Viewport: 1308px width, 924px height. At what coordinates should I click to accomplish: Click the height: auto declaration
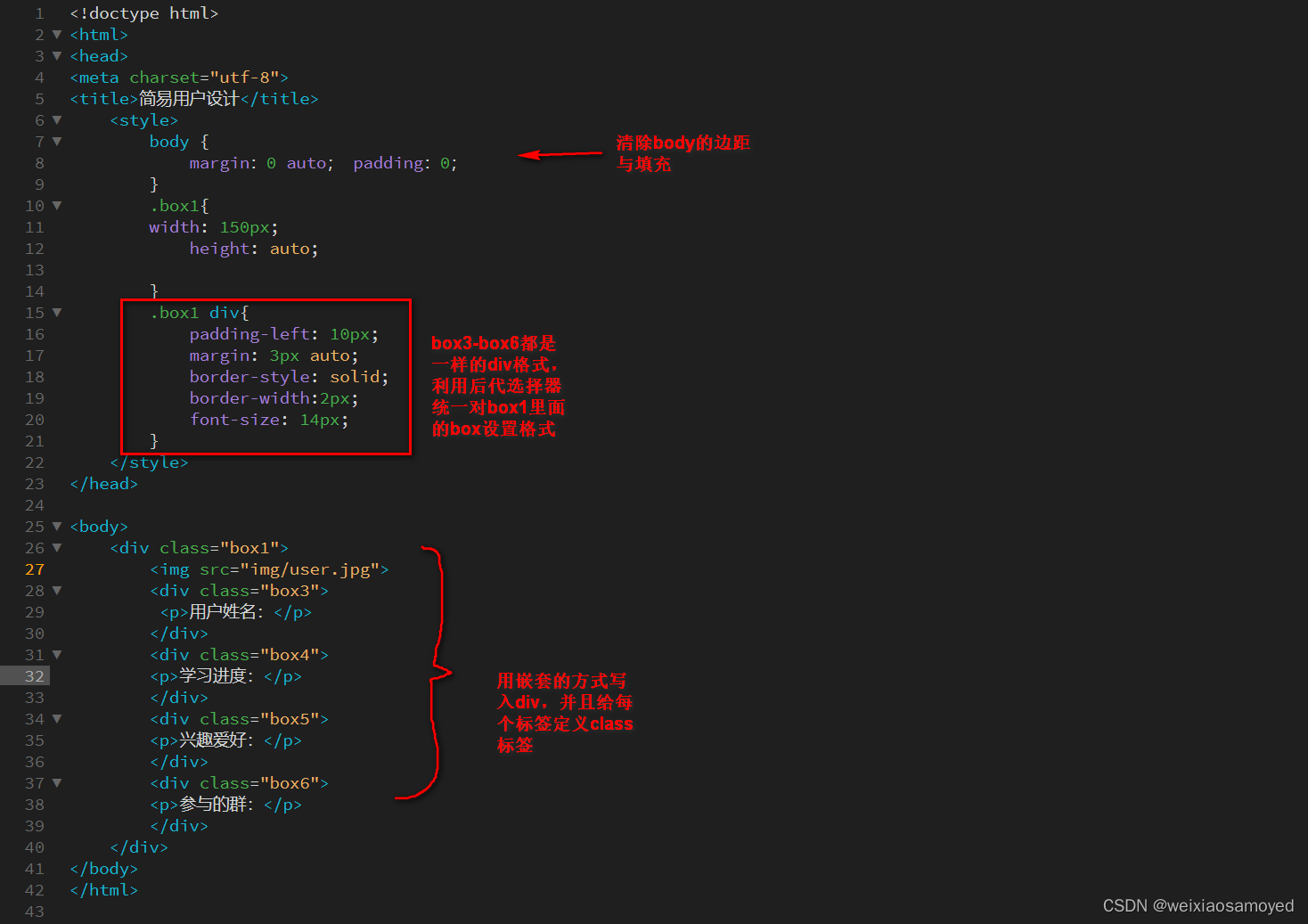(x=254, y=249)
